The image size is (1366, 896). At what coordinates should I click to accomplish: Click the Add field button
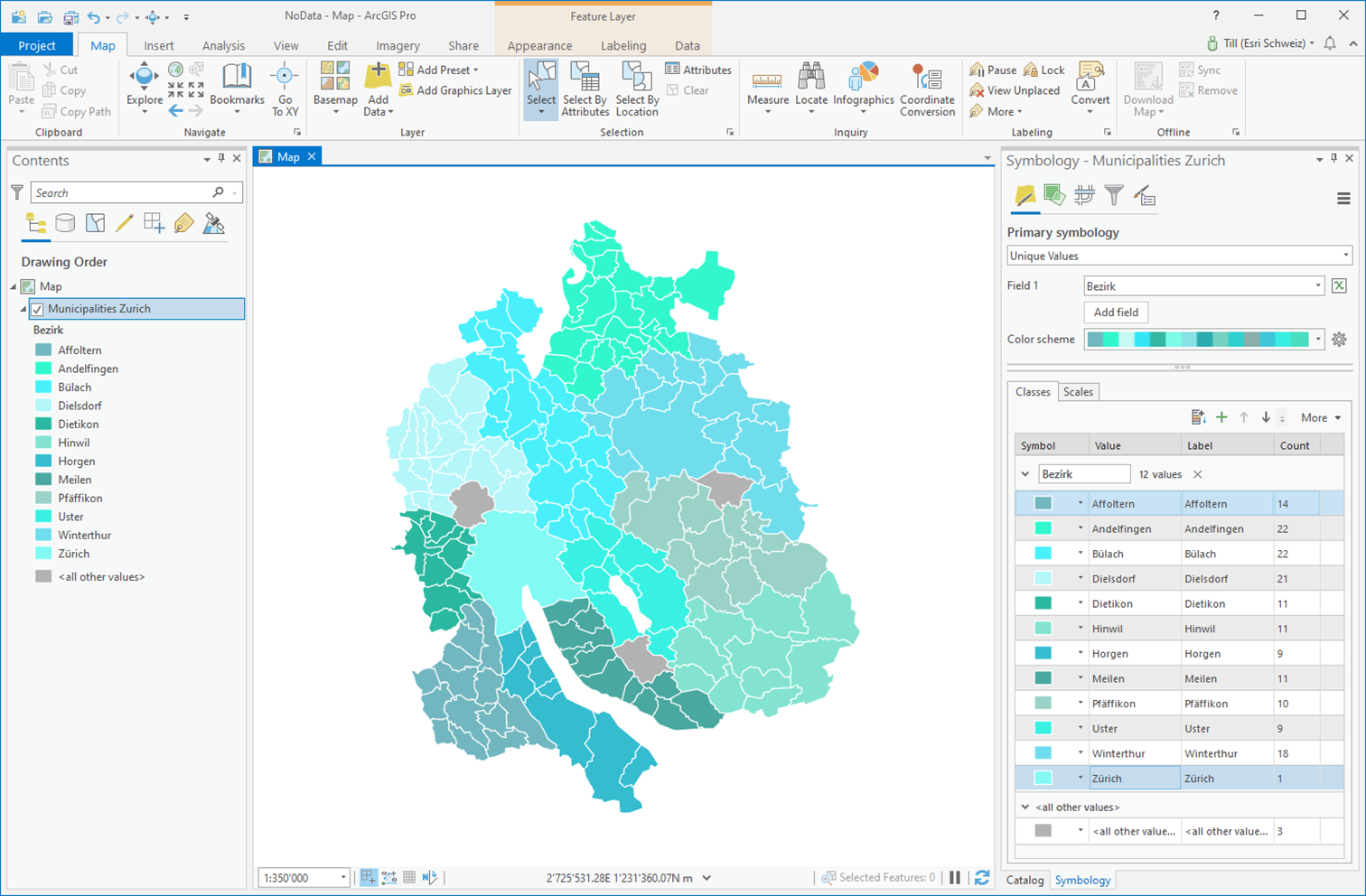point(1116,313)
